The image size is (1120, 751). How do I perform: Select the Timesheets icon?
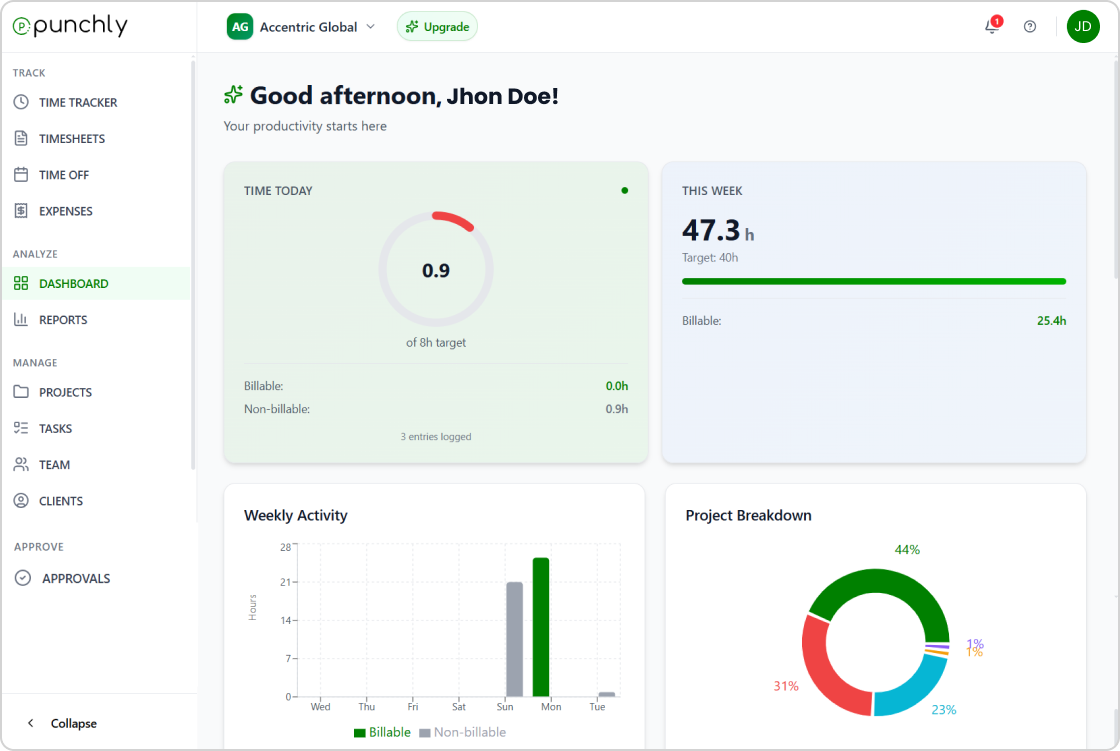tap(22, 138)
